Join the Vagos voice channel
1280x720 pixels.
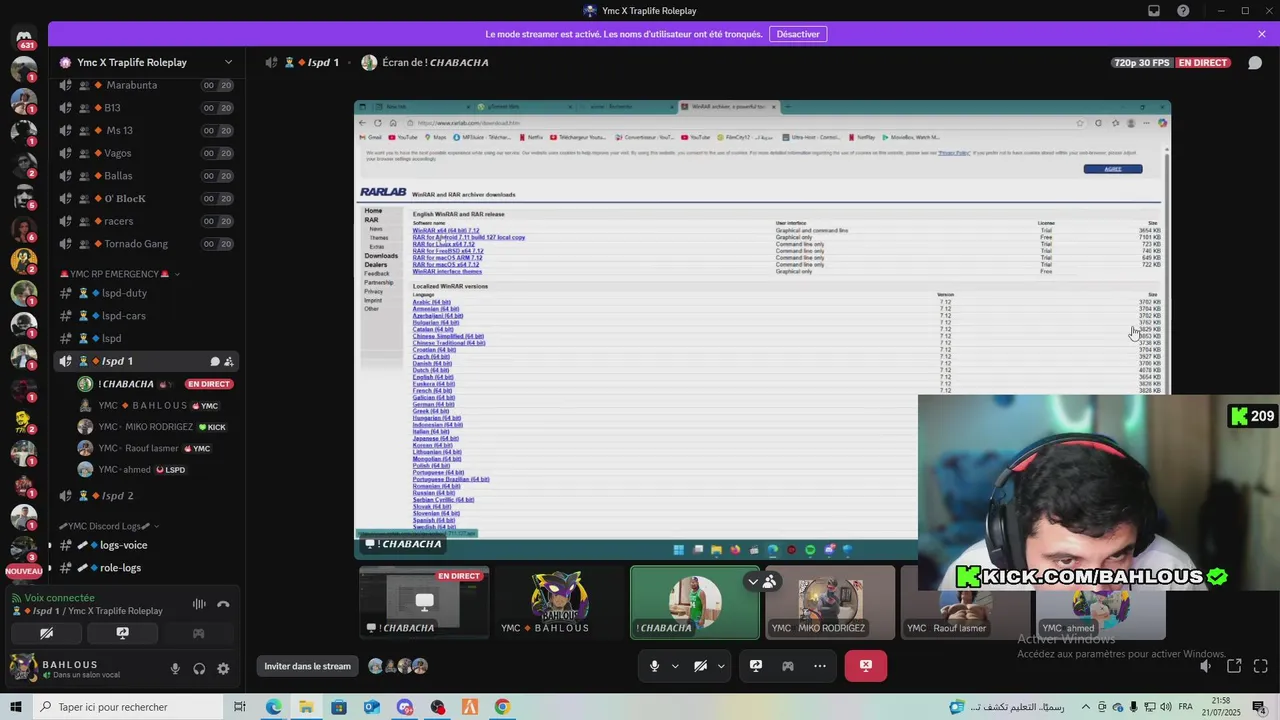pos(146,153)
